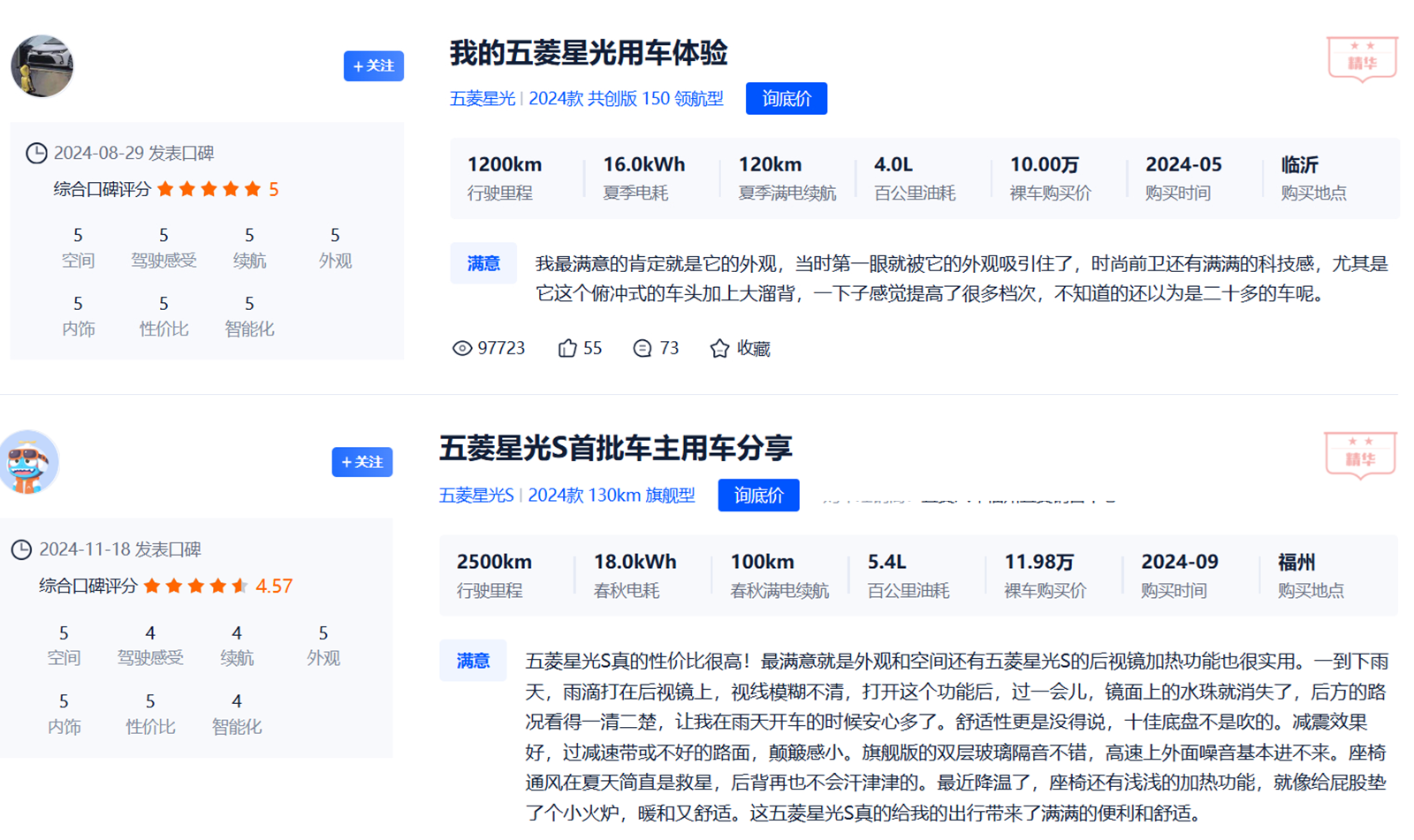1414x840 pixels.
Task: Click the 10.00万 裸车购买价 value
Action: (1045, 165)
